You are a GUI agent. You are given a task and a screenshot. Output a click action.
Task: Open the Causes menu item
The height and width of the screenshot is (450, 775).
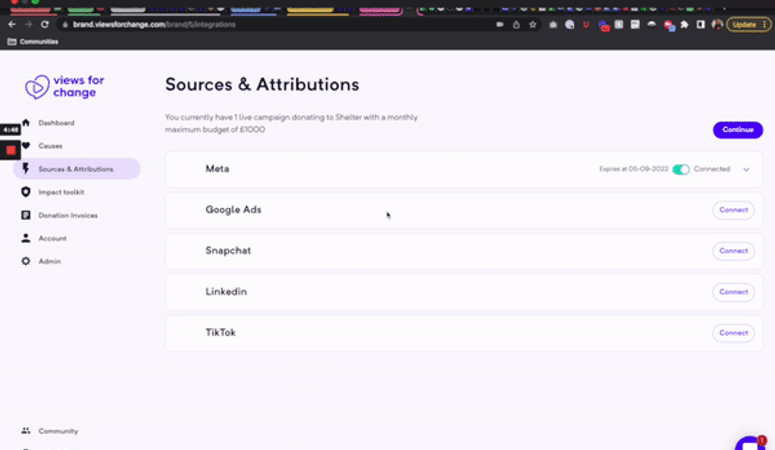click(50, 146)
